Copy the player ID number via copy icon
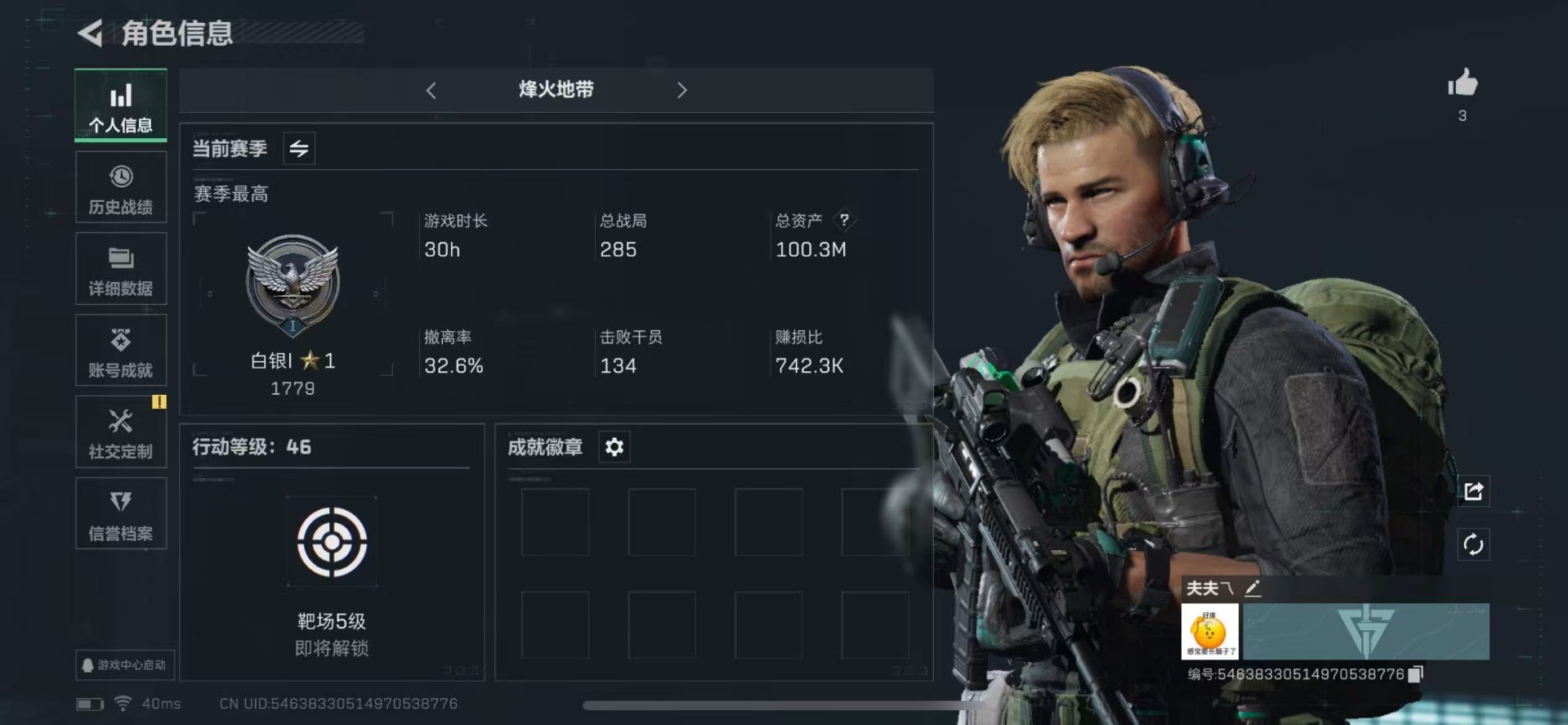 point(1415,674)
